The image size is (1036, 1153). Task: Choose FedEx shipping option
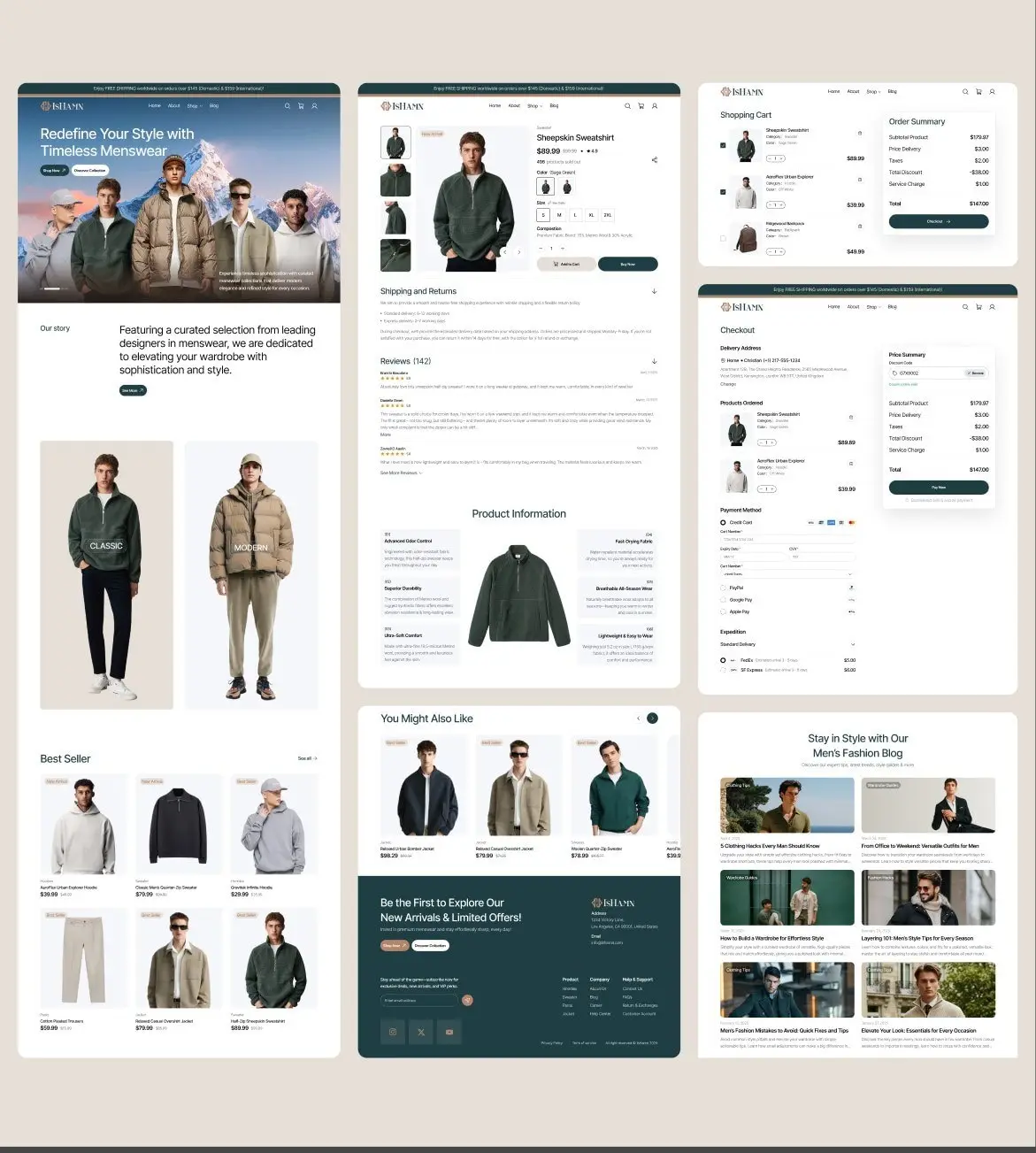tap(723, 660)
